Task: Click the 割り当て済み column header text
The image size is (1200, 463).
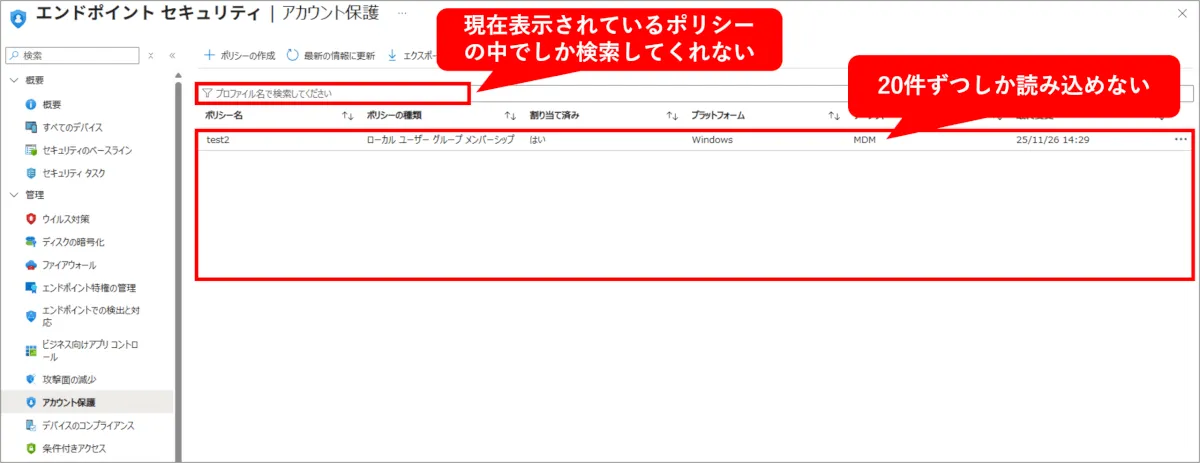Action: pyautogui.click(x=554, y=116)
